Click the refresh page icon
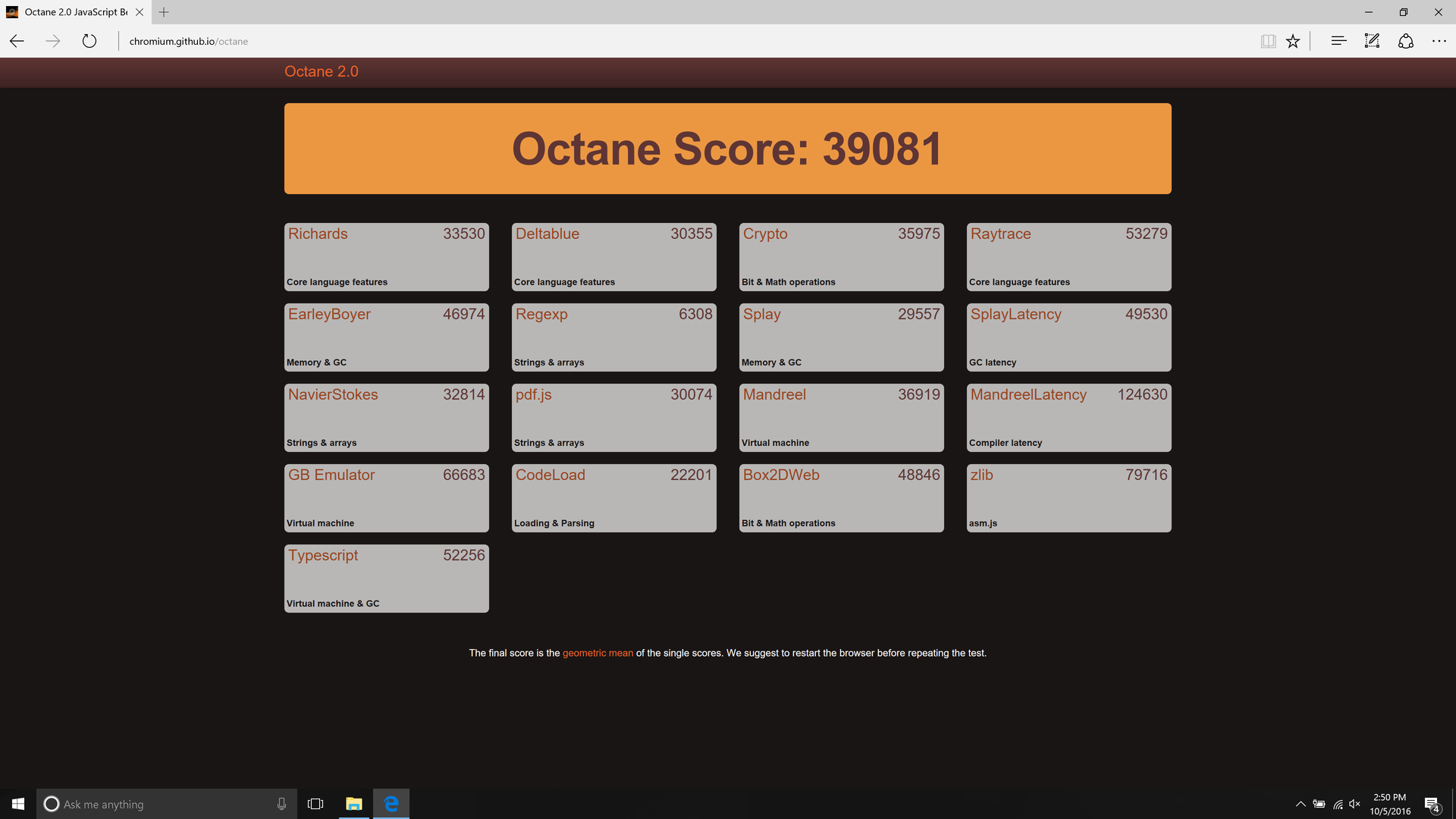Viewport: 1456px width, 819px height. tap(89, 41)
